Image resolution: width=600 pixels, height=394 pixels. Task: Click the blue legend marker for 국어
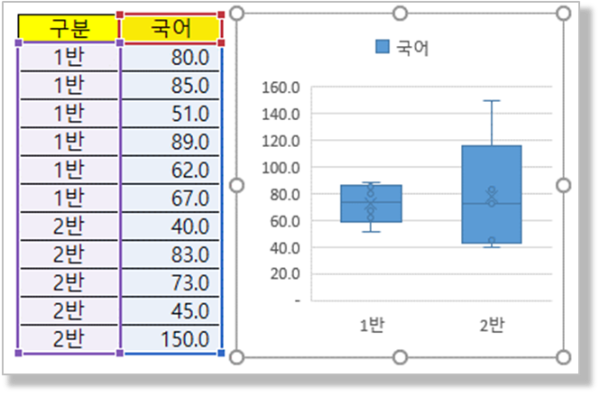(382, 47)
